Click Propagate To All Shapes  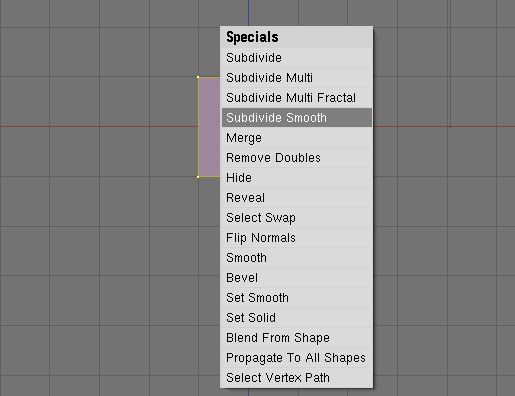tap(297, 358)
